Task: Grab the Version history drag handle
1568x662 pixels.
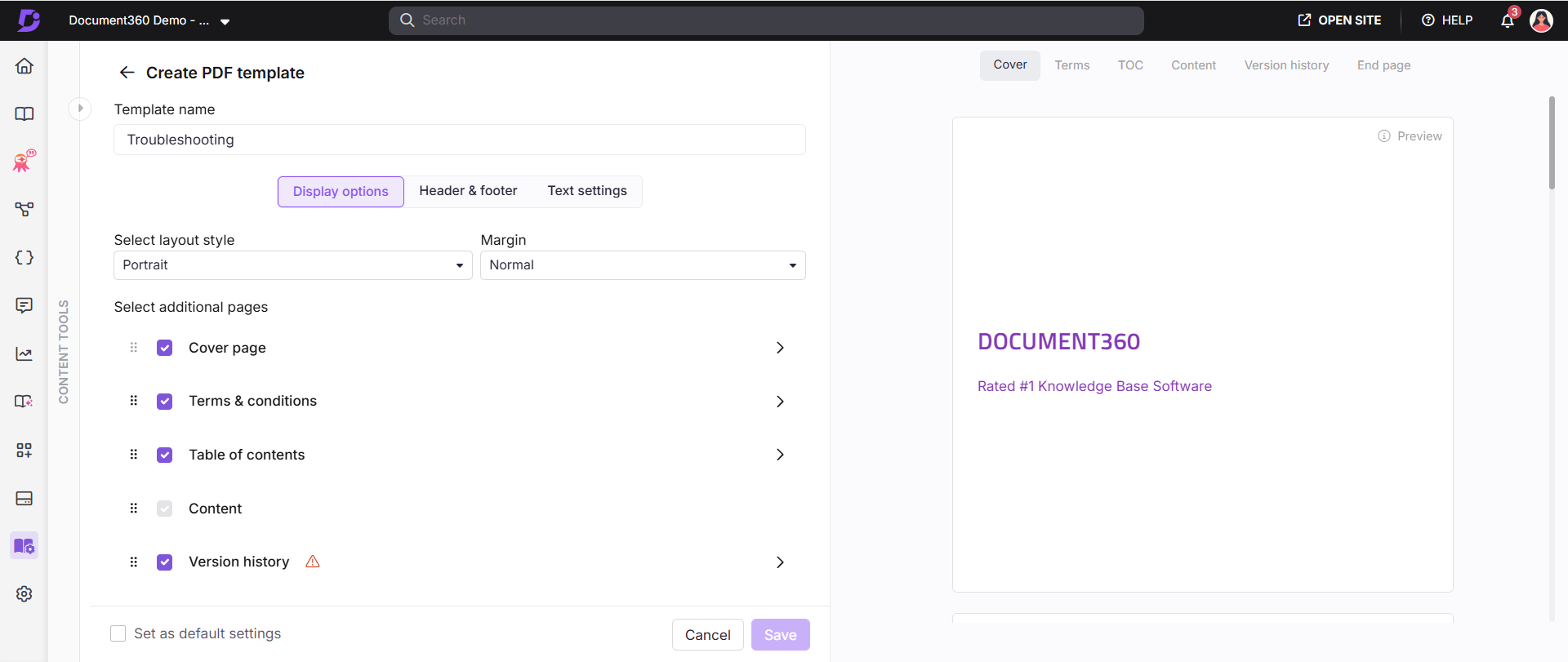Action: (134, 562)
